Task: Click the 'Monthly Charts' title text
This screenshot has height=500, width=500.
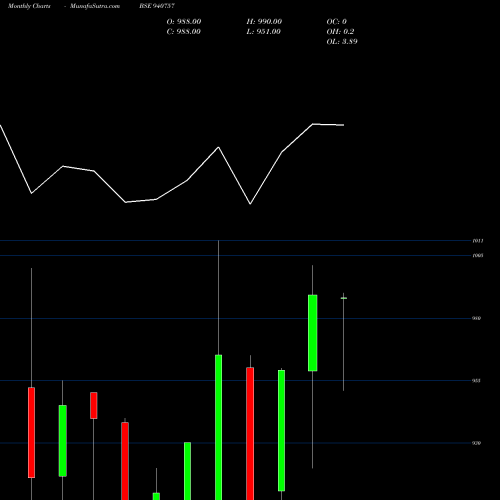Action: coord(29,6)
